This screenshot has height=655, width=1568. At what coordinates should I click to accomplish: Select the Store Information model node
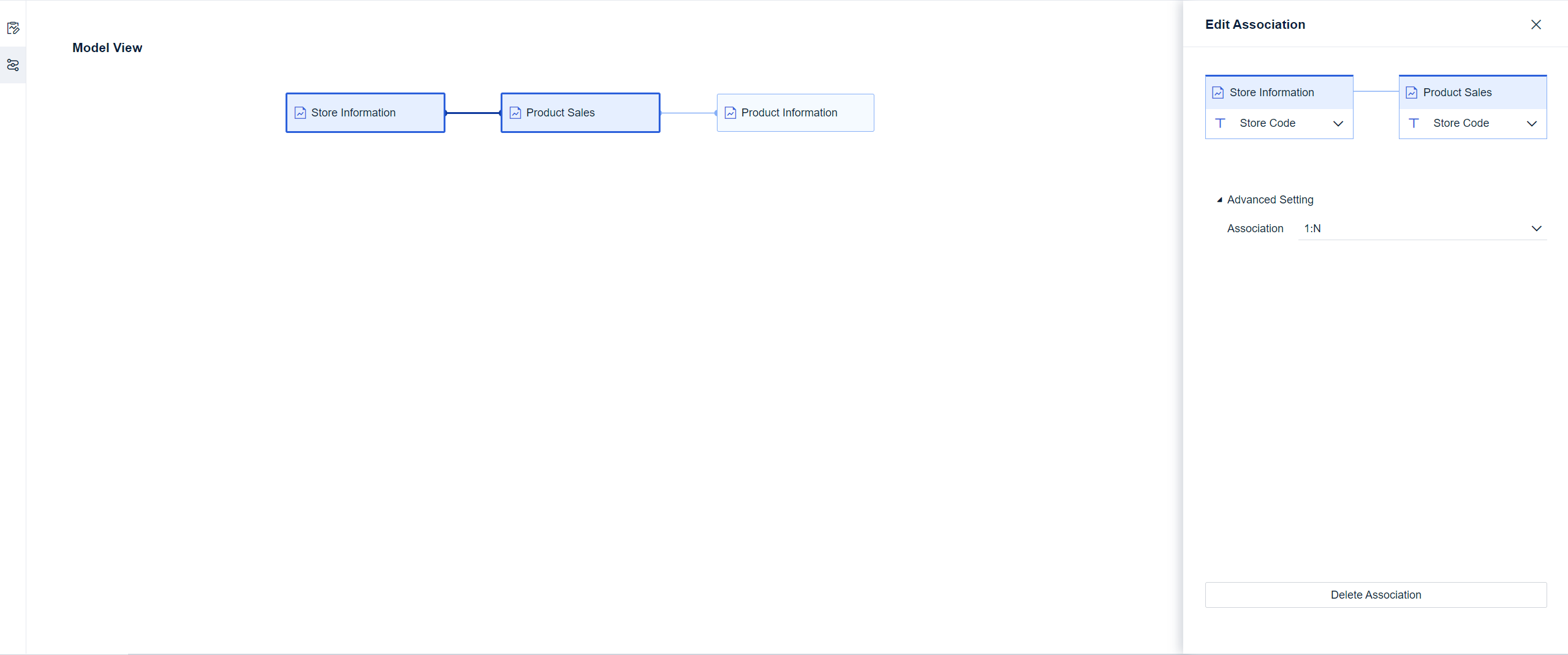point(365,113)
